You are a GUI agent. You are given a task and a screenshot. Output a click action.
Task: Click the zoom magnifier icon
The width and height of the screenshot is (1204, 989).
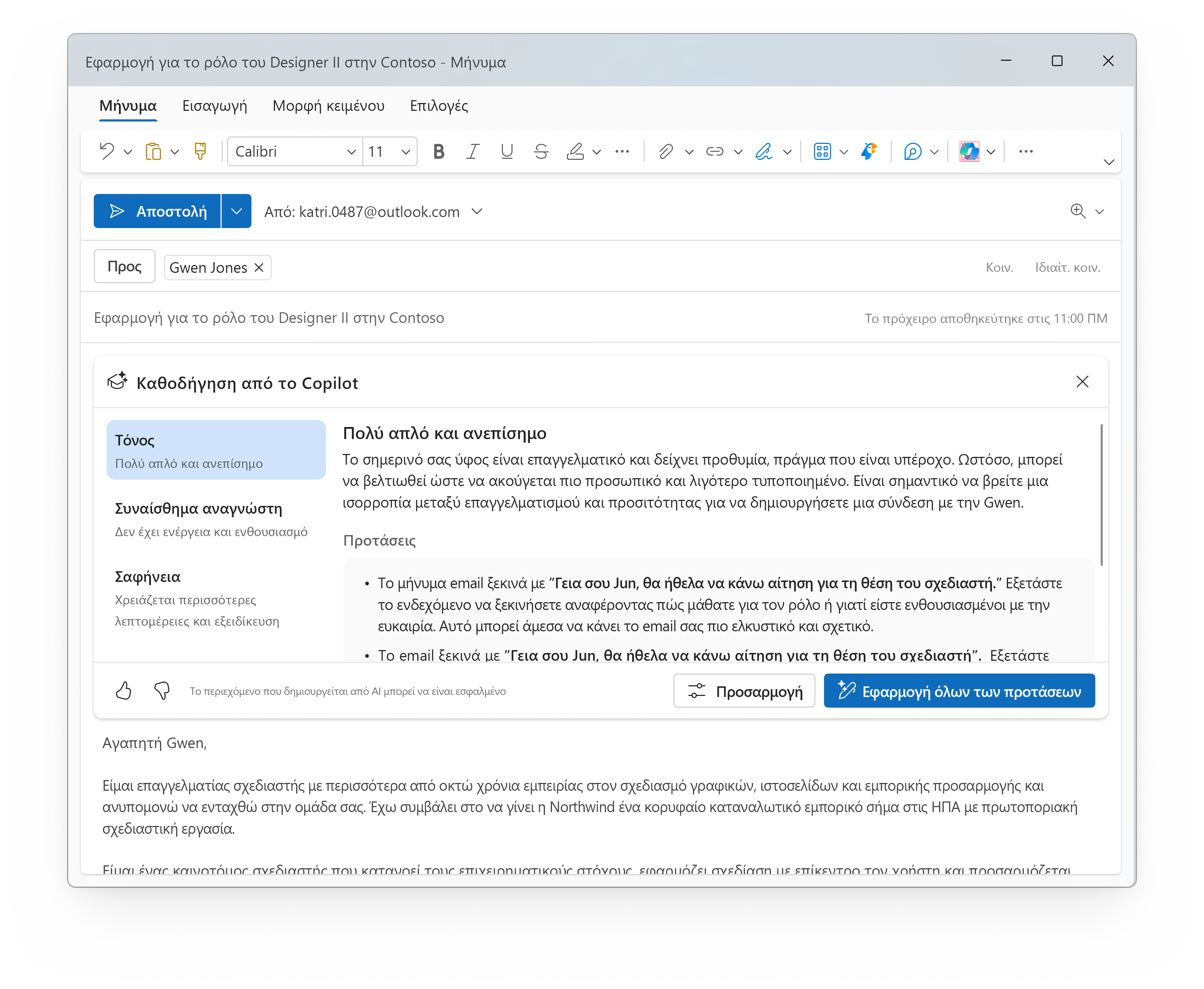[1078, 211]
